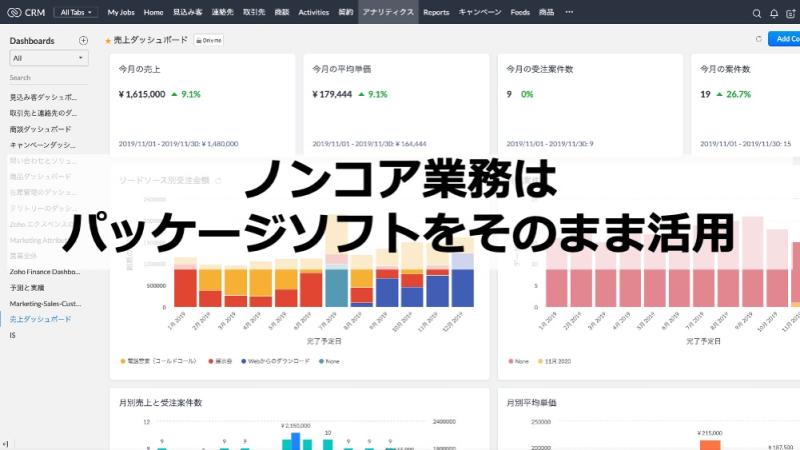Switch to 見込み客 tab

click(187, 12)
